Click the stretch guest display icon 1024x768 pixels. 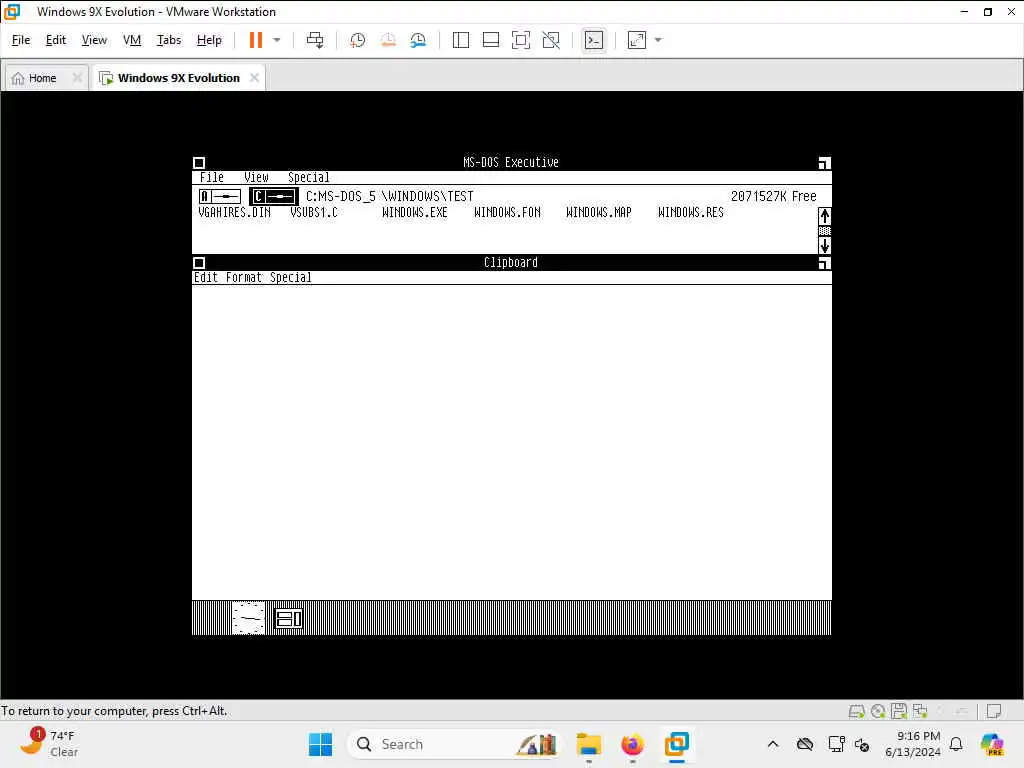(x=637, y=40)
